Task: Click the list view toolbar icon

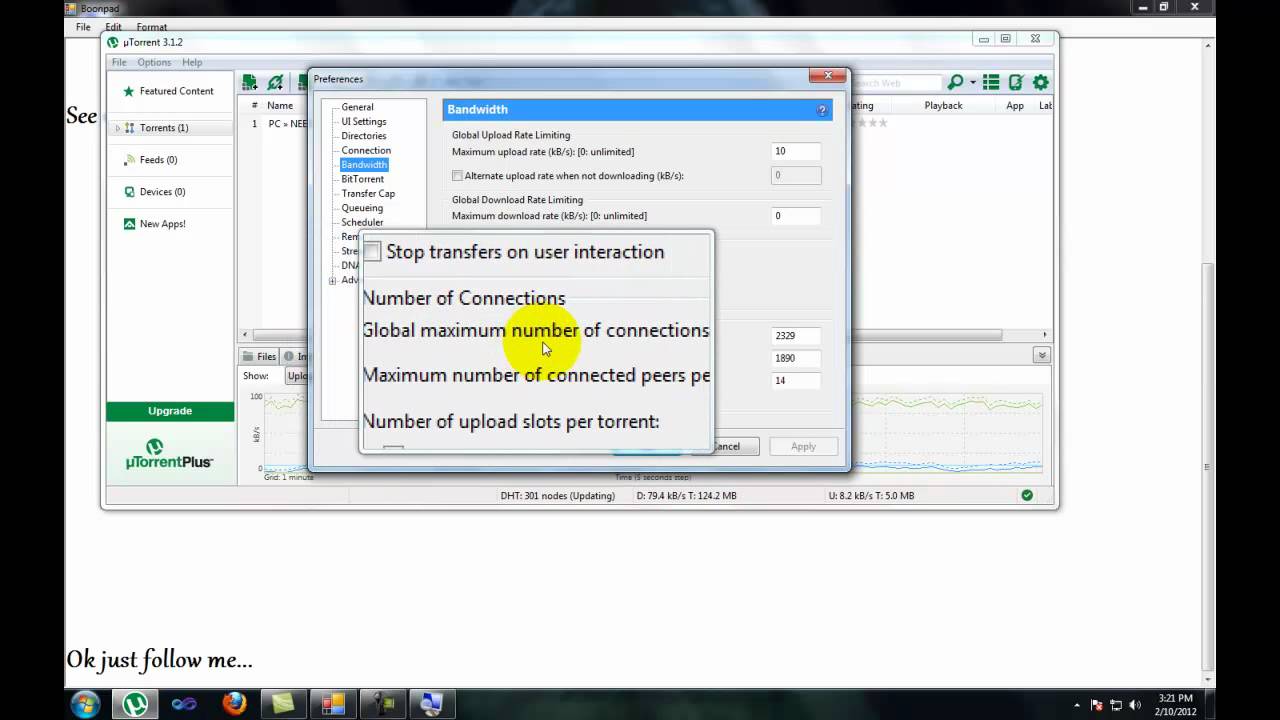Action: [991, 82]
